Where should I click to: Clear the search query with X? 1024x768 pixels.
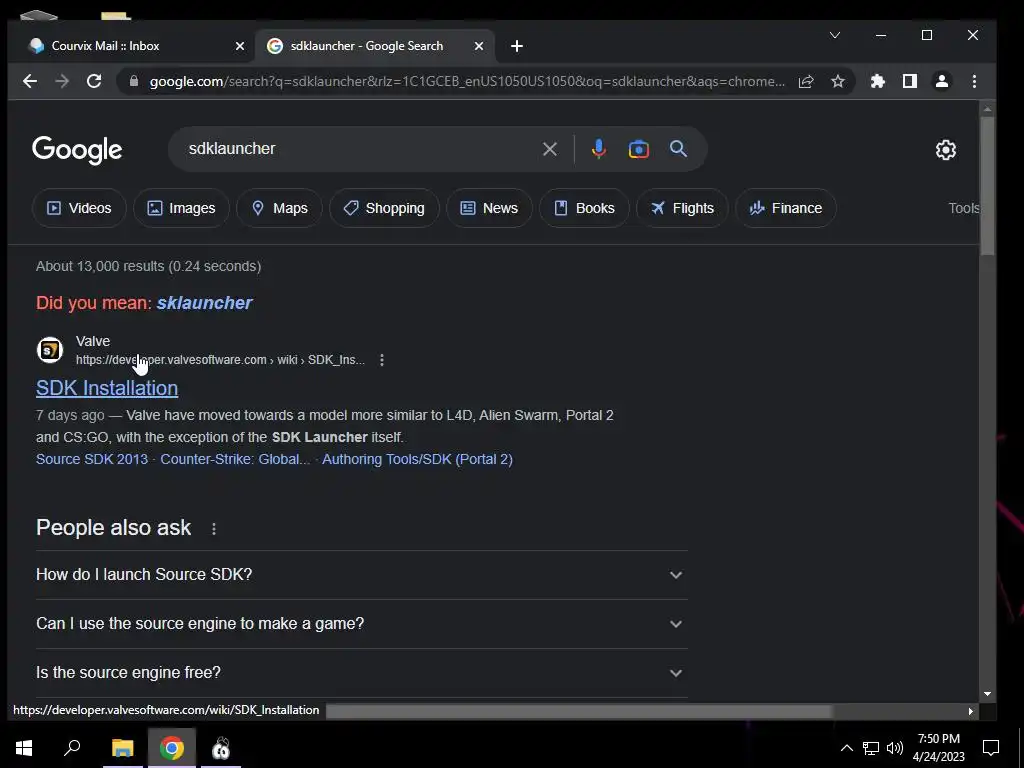tap(550, 149)
